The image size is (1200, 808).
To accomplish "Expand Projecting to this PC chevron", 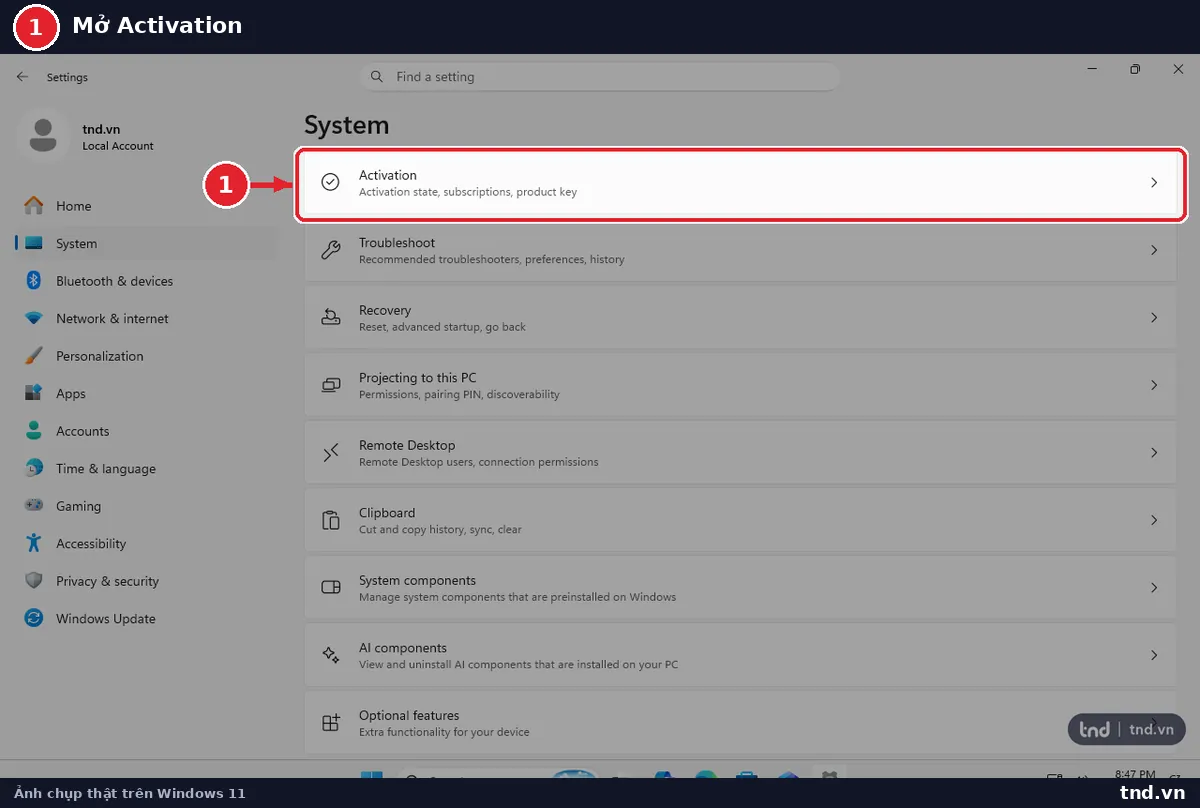I will (1154, 385).
